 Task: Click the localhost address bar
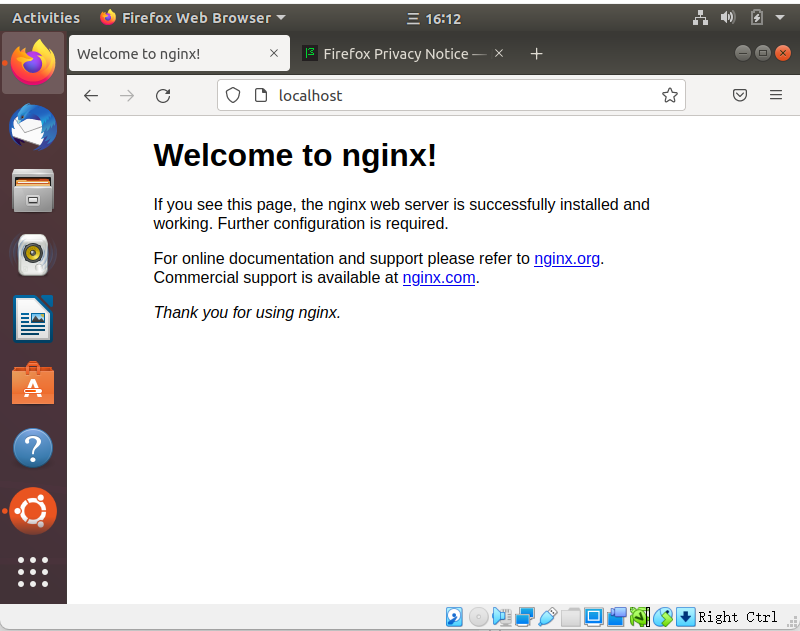click(451, 95)
